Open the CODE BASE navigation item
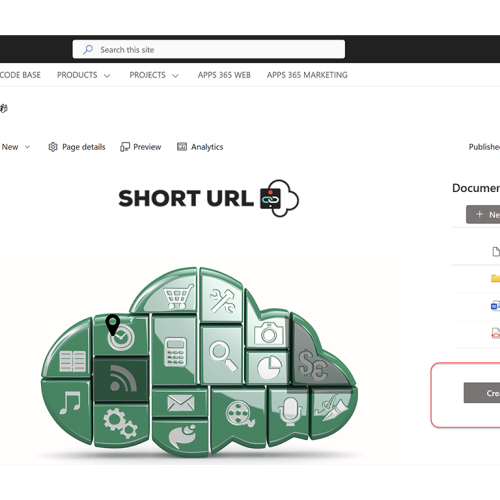This screenshot has height=500, width=500. coord(20,75)
